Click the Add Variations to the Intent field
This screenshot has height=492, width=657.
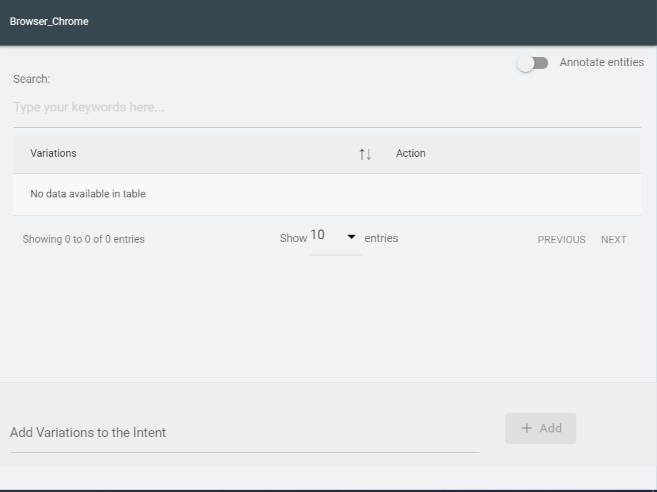[244, 433]
